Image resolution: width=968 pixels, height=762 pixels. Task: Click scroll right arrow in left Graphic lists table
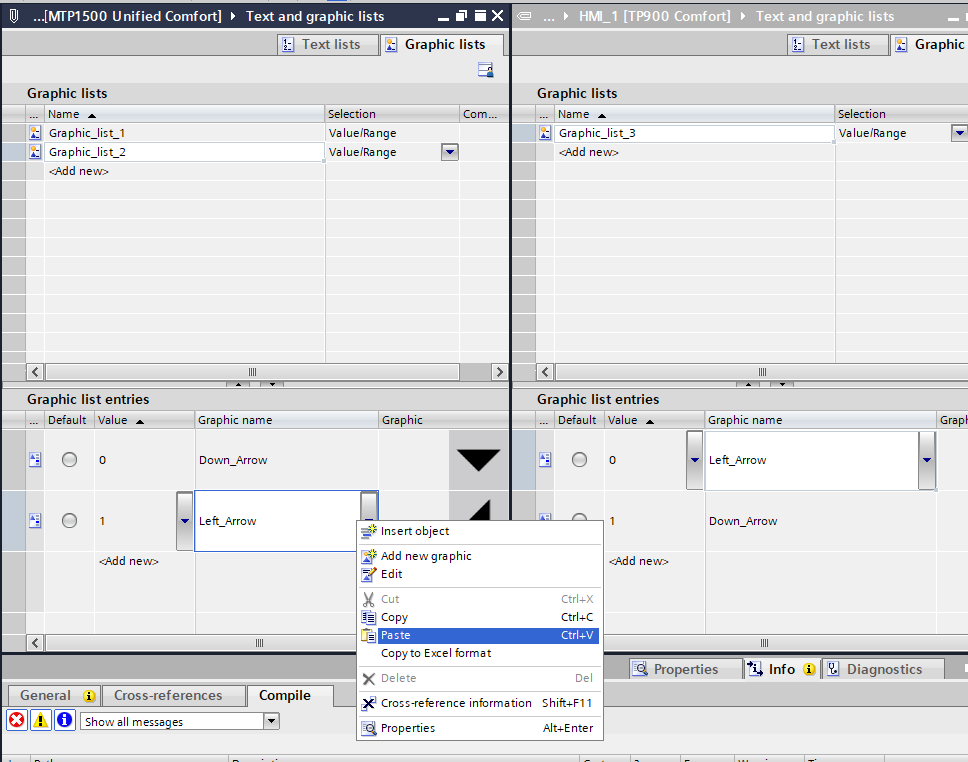[x=499, y=372]
